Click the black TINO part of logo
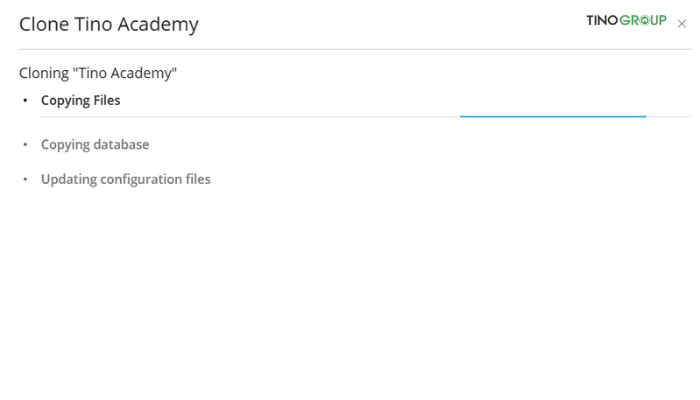The height and width of the screenshot is (400, 700). [x=602, y=21]
